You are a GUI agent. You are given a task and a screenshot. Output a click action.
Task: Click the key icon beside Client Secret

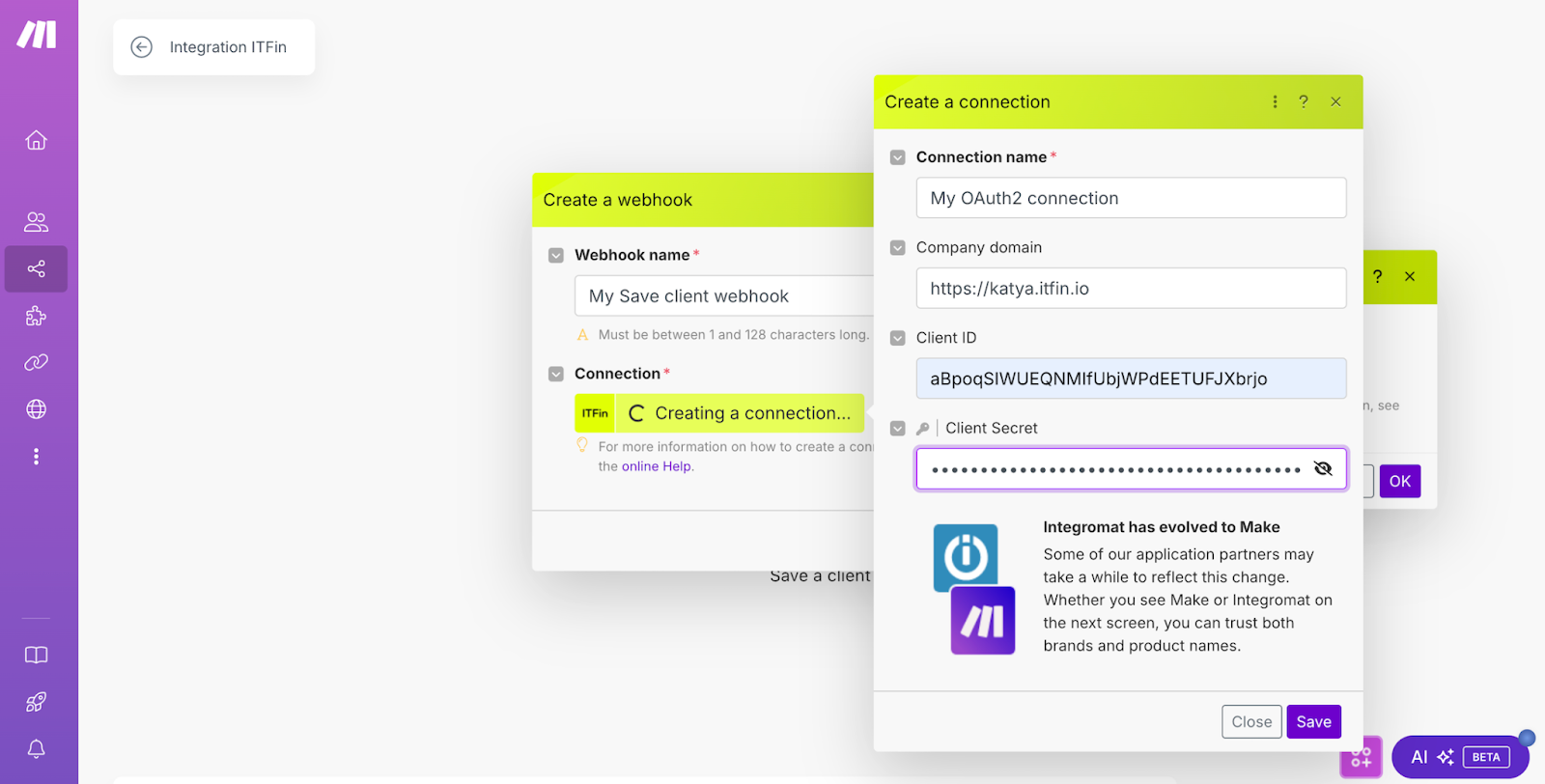923,429
